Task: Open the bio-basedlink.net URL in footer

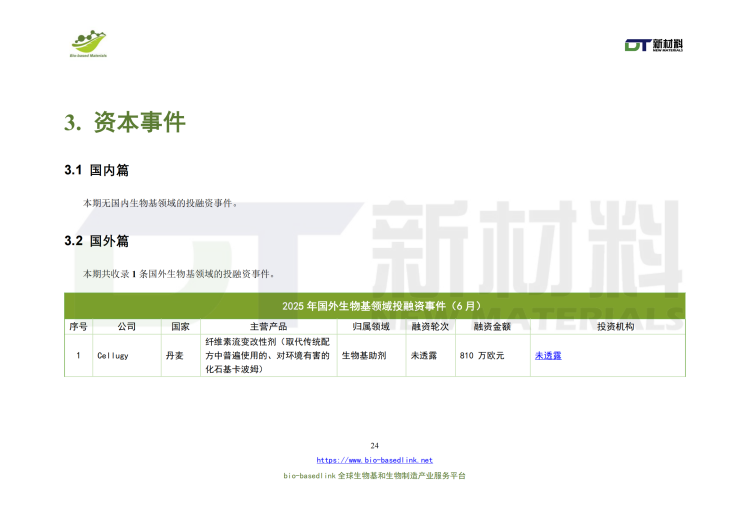Action: 374,460
